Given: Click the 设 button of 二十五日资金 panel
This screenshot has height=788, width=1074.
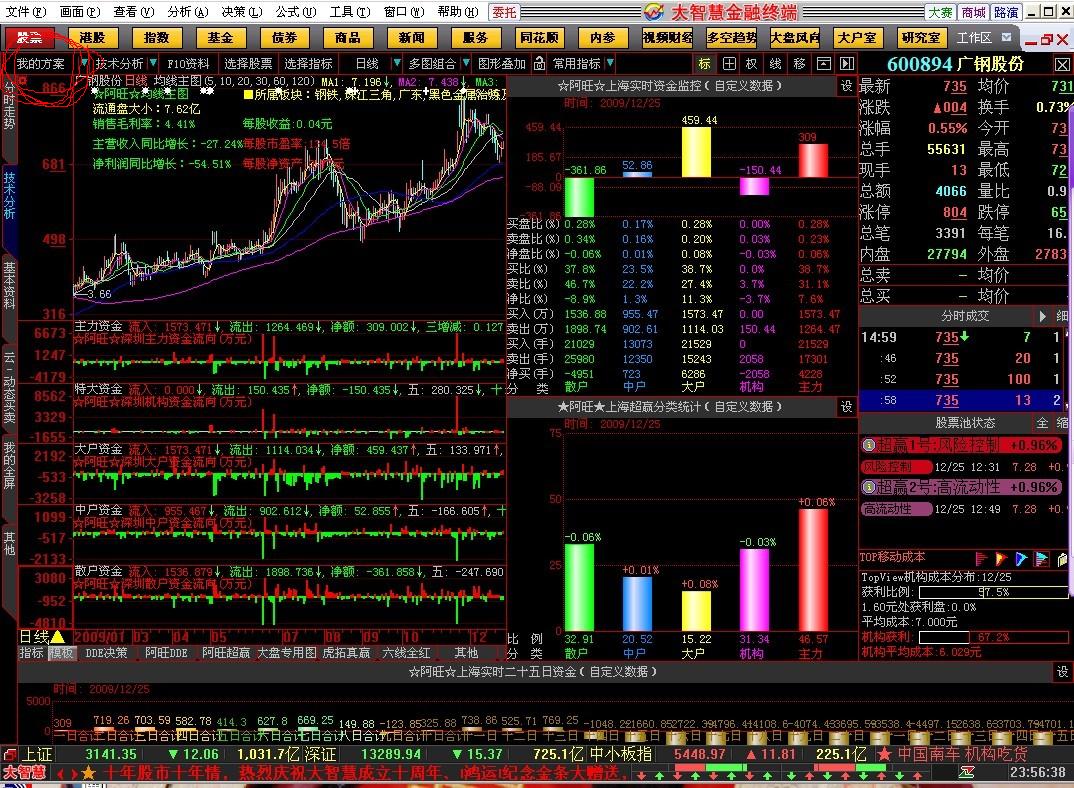Looking at the screenshot, I should point(1062,672).
